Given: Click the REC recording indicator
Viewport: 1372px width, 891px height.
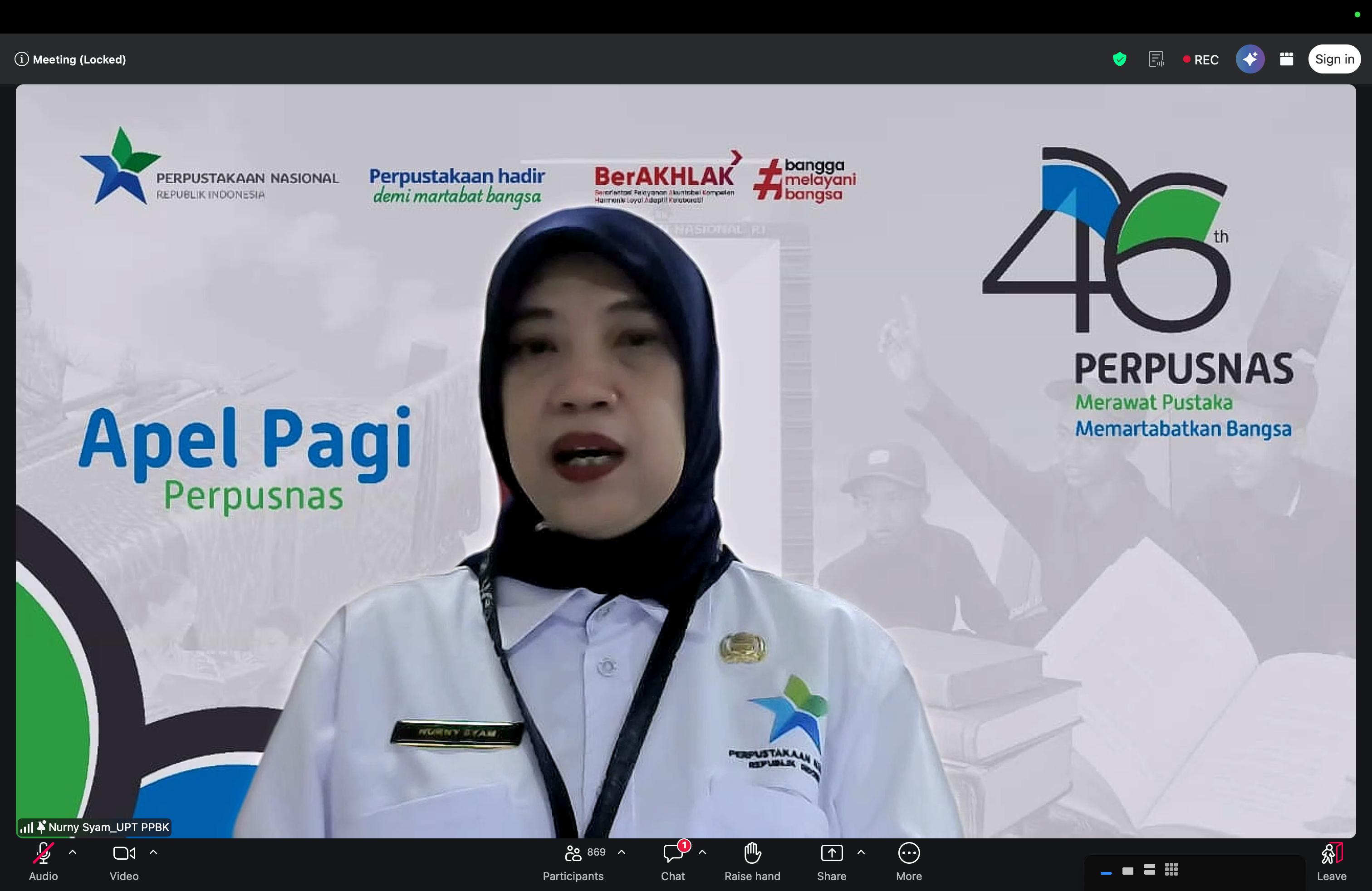Looking at the screenshot, I should point(1201,60).
